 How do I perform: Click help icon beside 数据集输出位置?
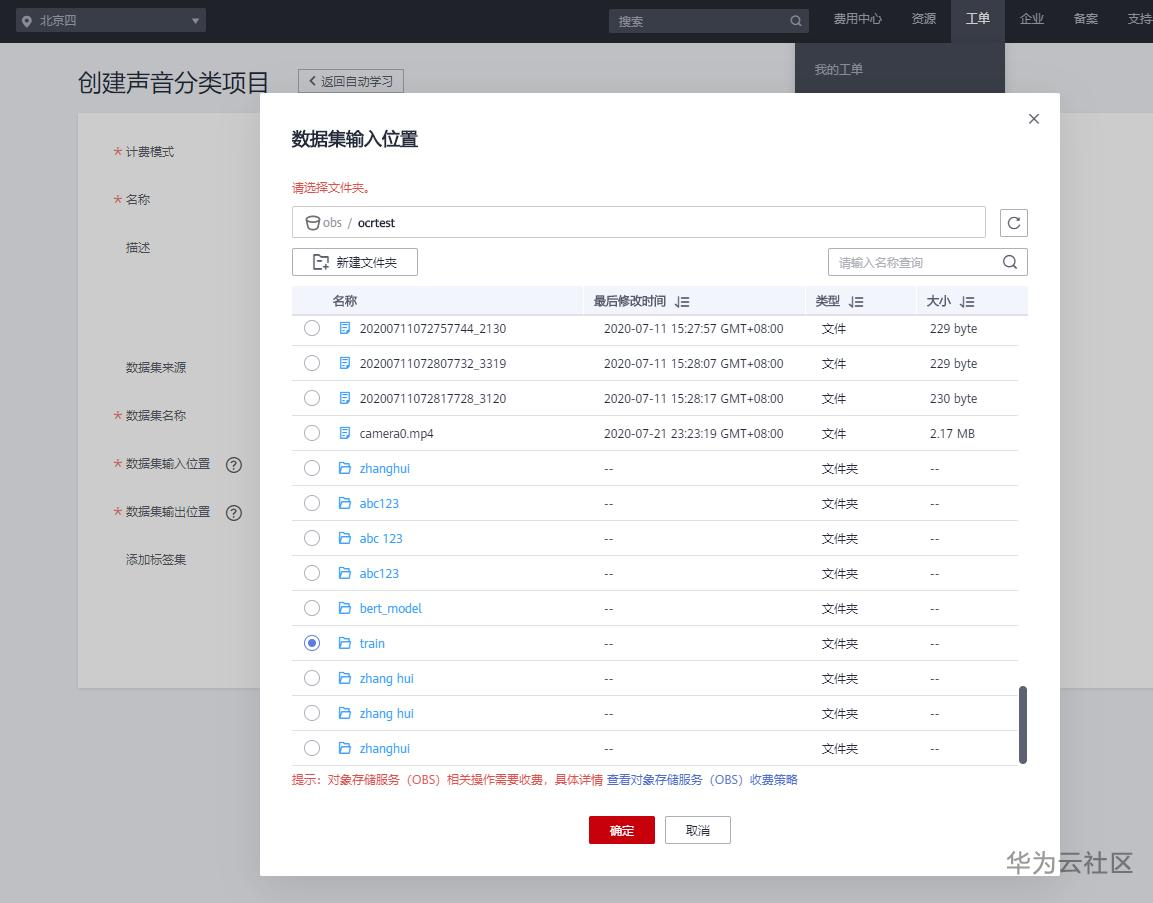click(234, 513)
